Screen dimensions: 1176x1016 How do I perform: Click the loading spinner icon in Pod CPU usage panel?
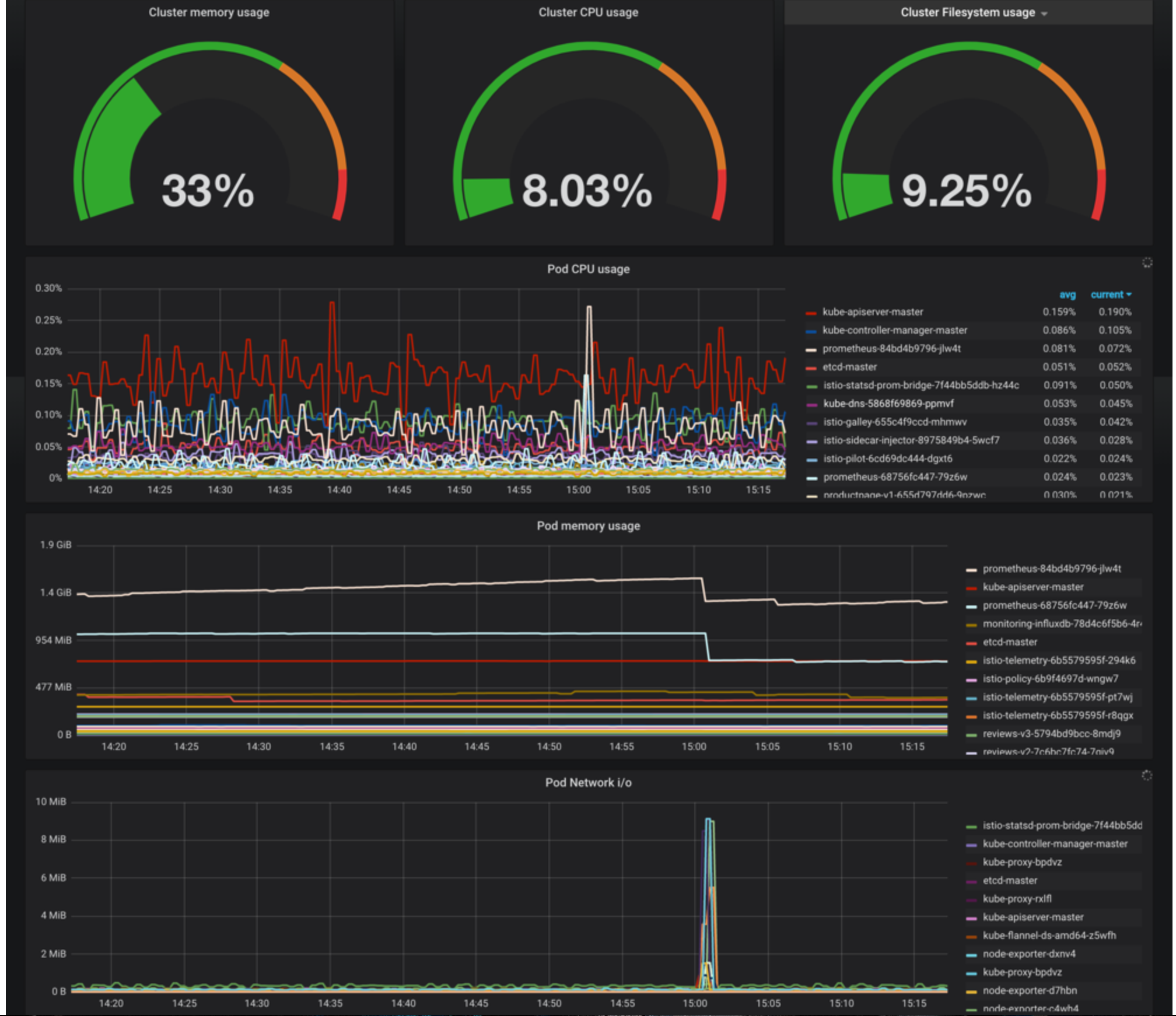pos(1147,262)
